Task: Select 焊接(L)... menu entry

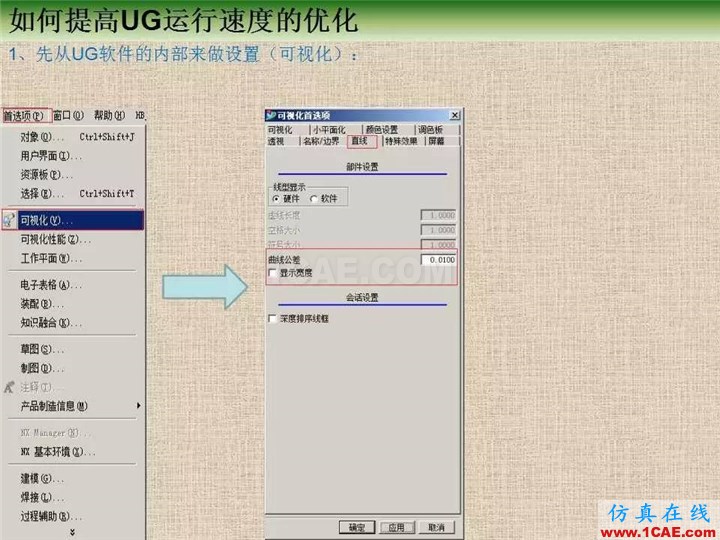Action: pos(42,497)
